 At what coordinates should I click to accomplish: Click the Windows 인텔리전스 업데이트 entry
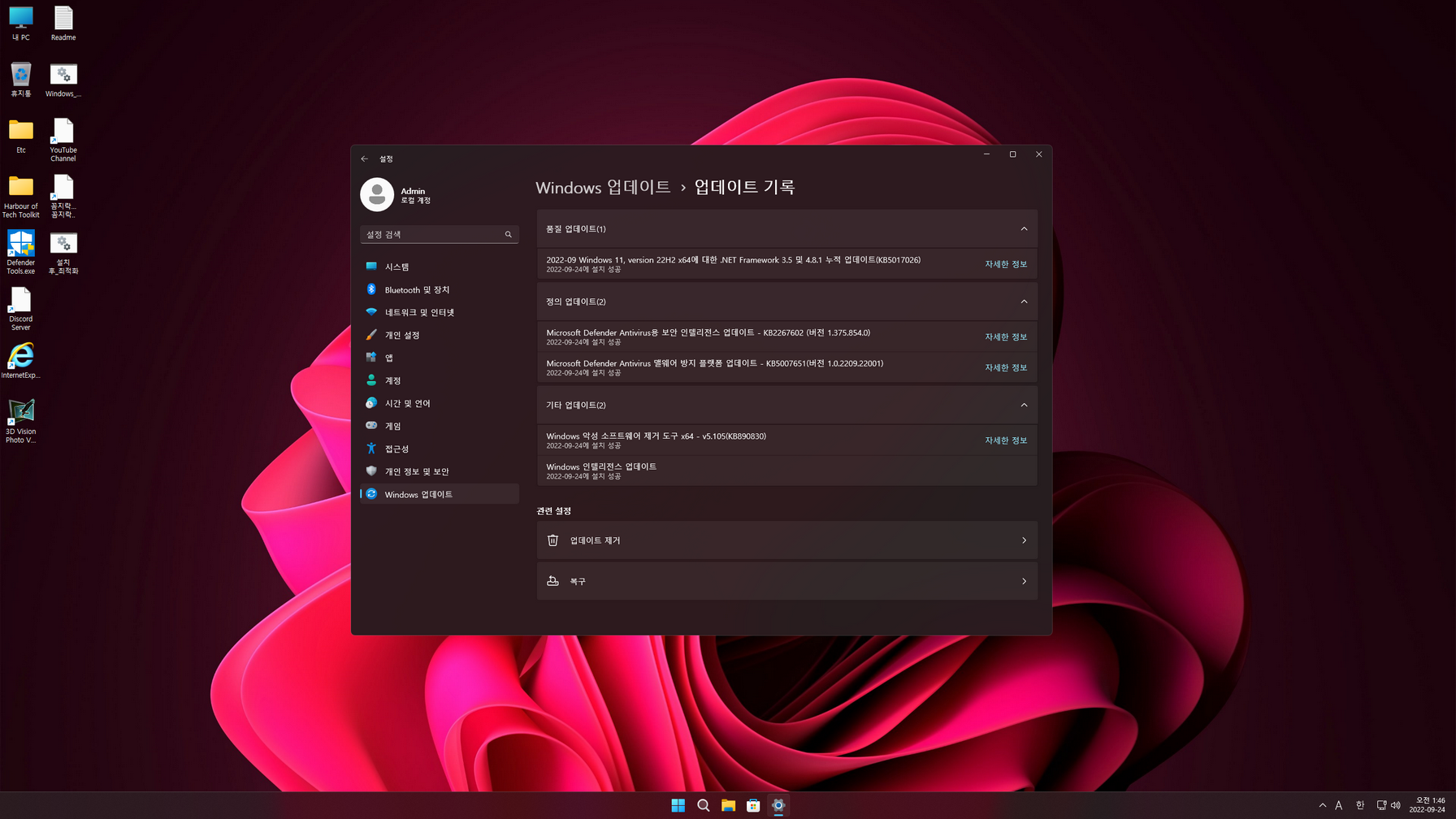tap(786, 470)
